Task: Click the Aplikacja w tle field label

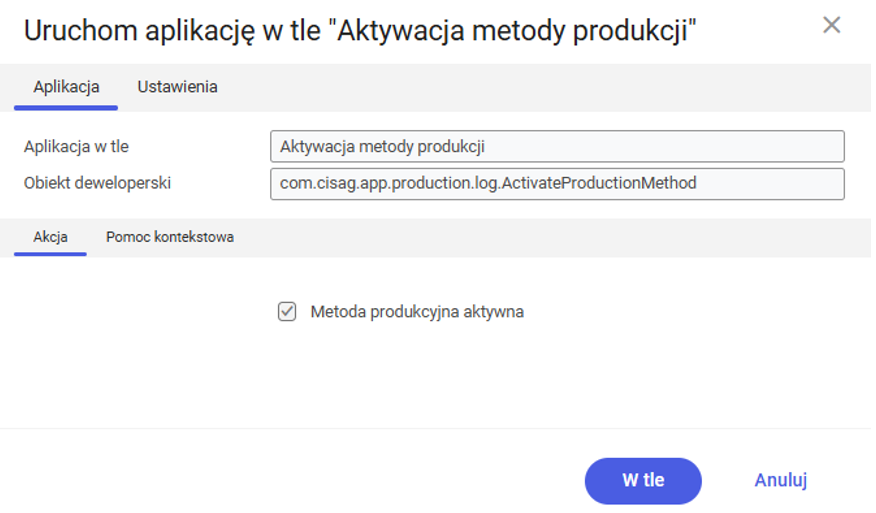Action: (76, 146)
